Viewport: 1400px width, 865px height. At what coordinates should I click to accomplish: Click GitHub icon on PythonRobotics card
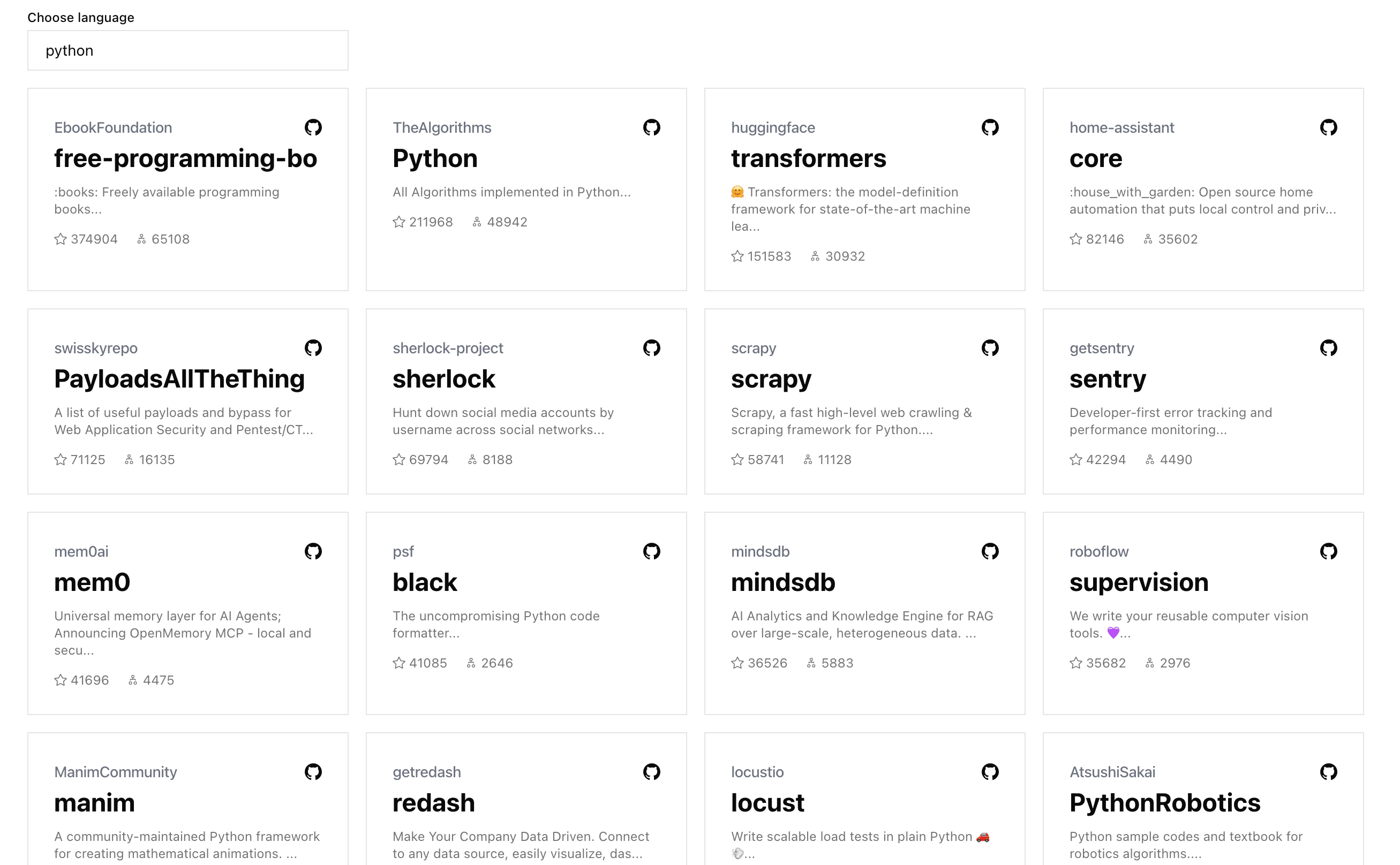pyautogui.click(x=1328, y=772)
